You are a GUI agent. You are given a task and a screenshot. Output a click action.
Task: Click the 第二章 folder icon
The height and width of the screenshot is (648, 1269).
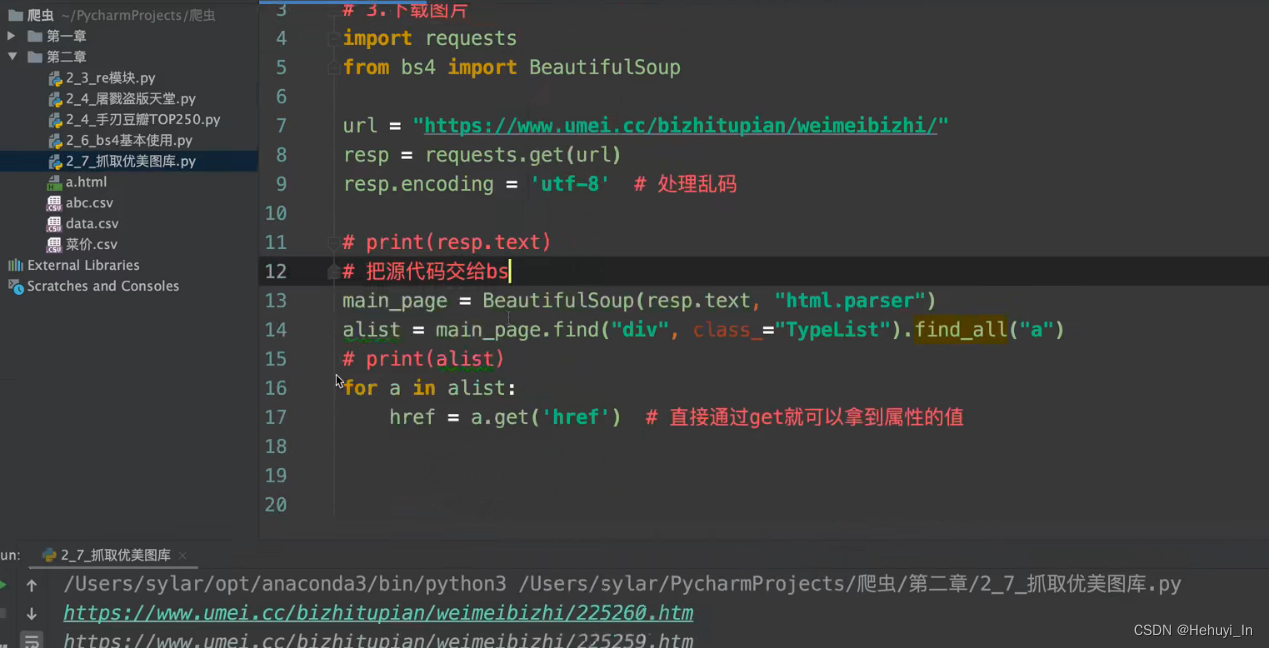[35, 57]
